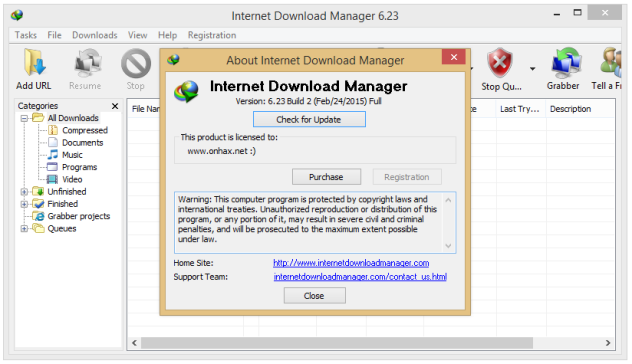
Task: Open the View menu
Action: tap(137, 35)
